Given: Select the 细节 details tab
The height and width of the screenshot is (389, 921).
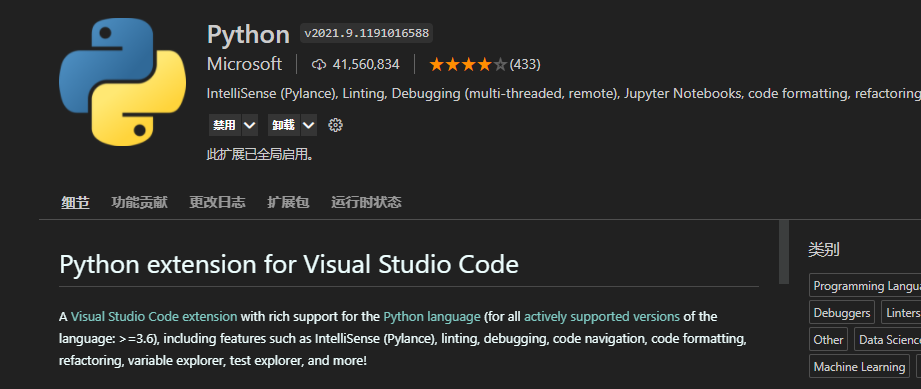Looking at the screenshot, I should 75,203.
